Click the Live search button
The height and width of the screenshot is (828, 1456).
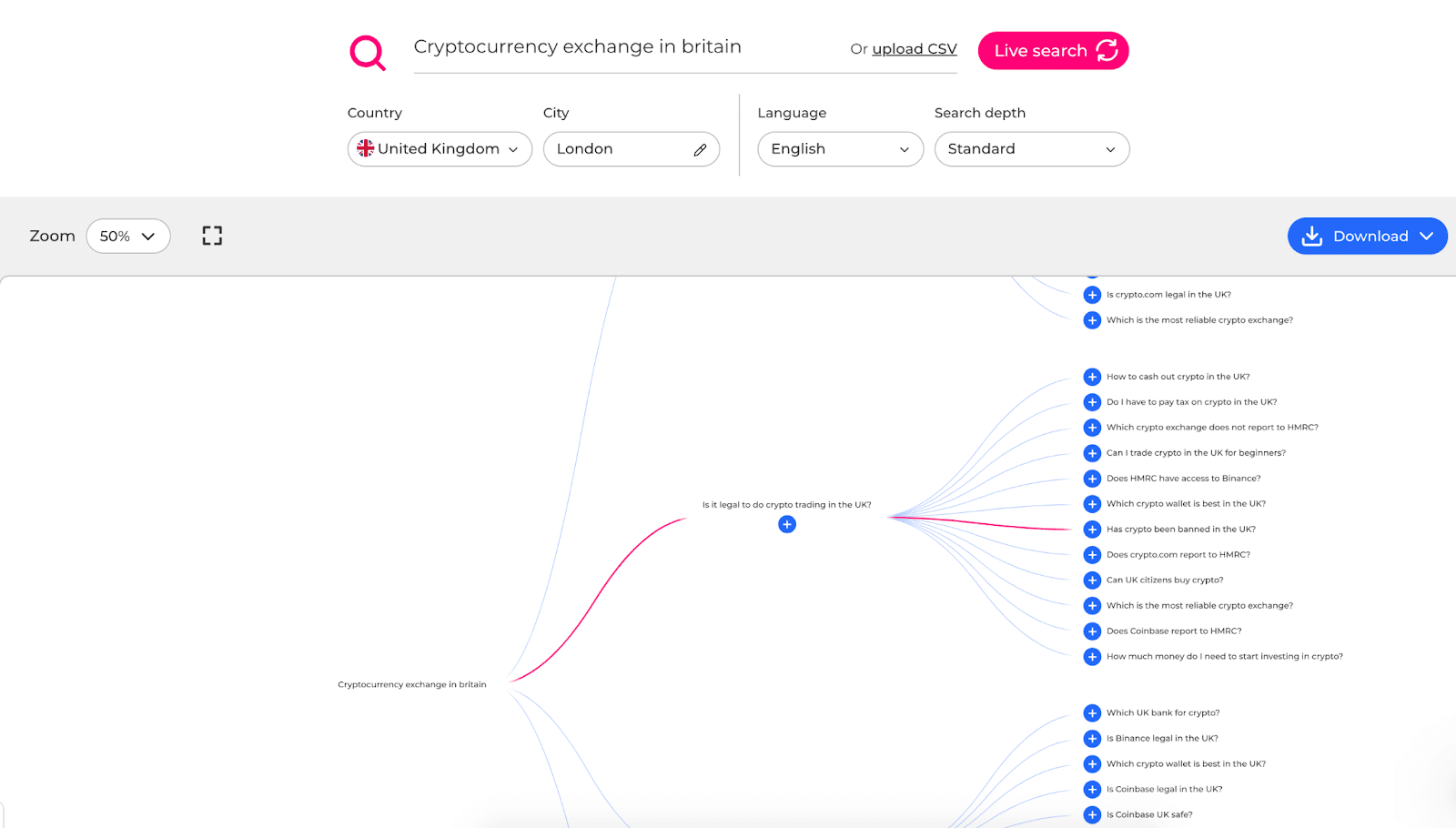(1053, 51)
